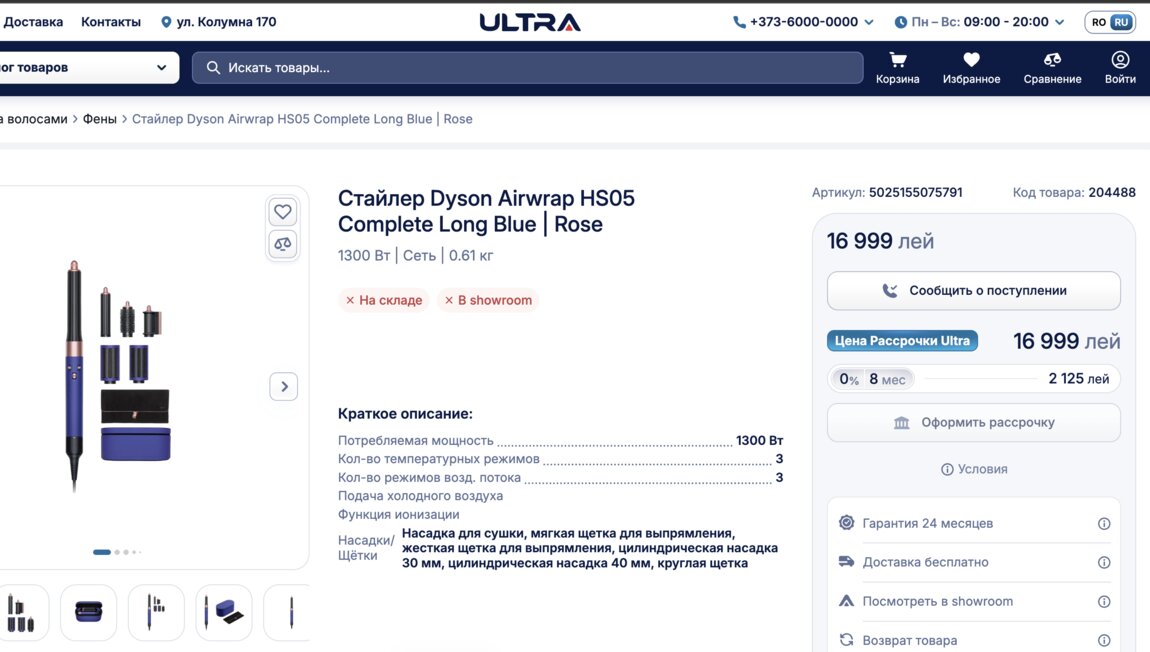Show next product image with arrow

point(284,387)
